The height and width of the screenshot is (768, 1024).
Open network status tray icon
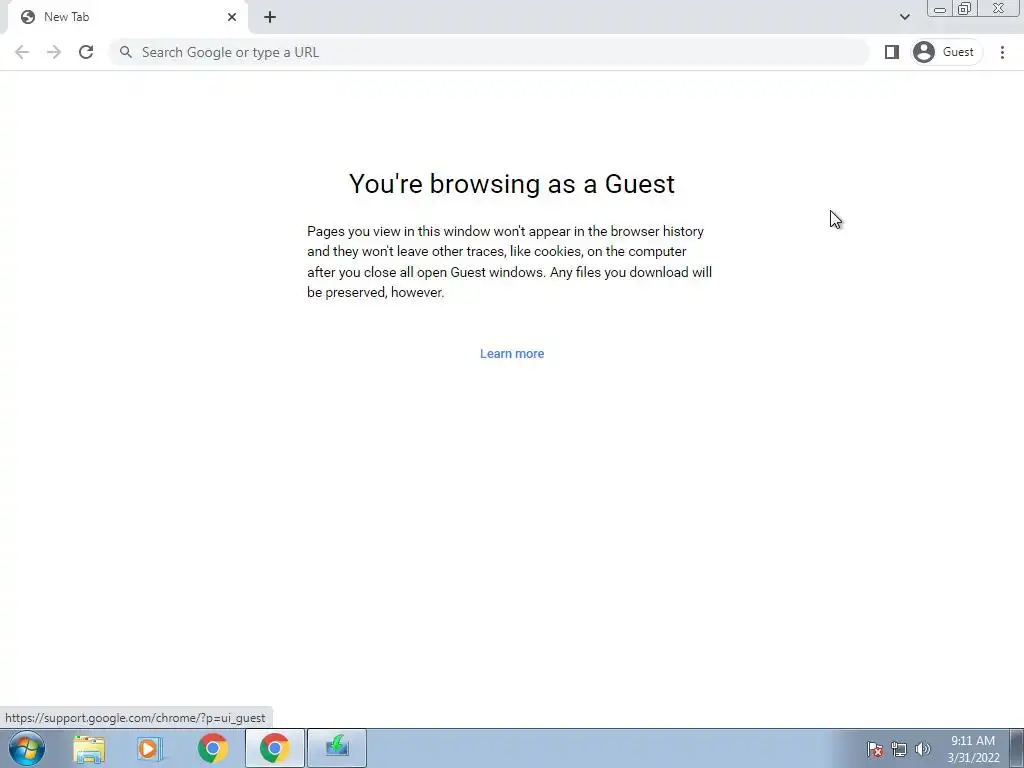[x=899, y=749]
